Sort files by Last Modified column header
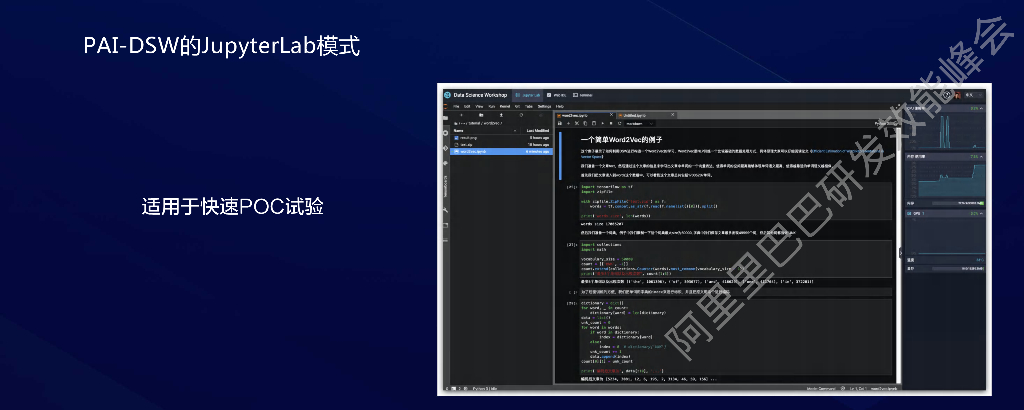The image size is (1024, 410). coord(537,131)
